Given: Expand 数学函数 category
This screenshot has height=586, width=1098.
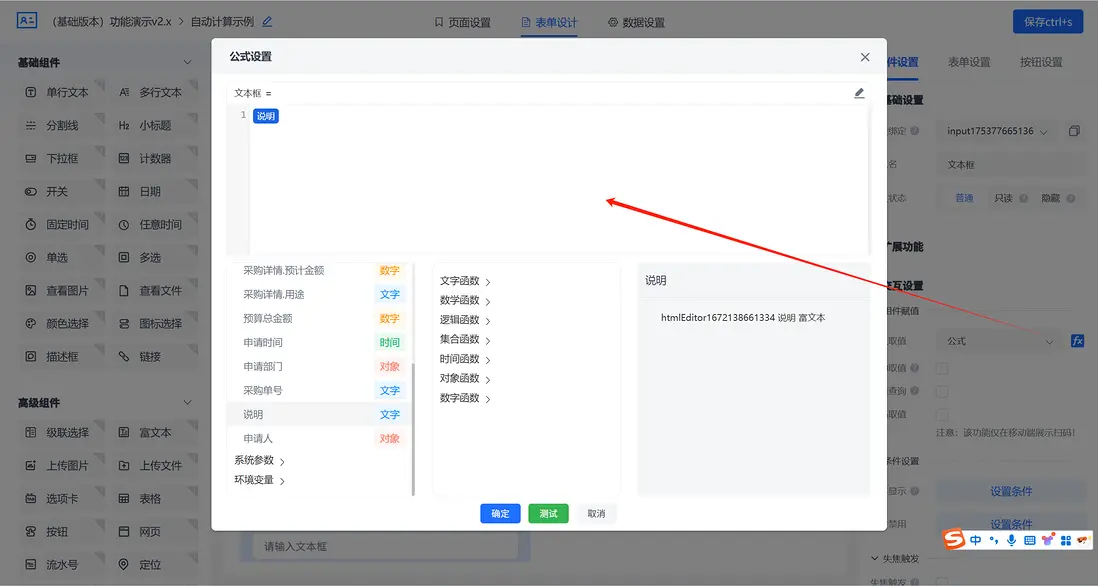Looking at the screenshot, I should (x=465, y=300).
